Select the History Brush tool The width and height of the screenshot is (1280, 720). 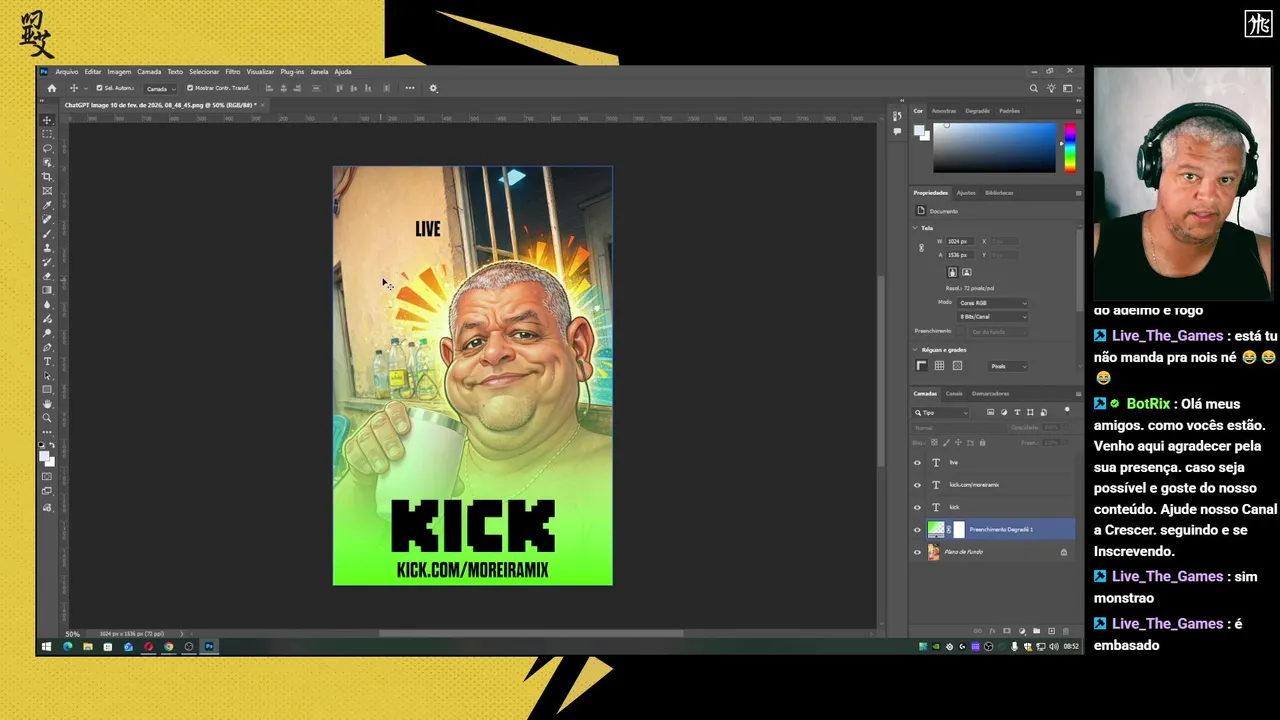pyautogui.click(x=47, y=262)
